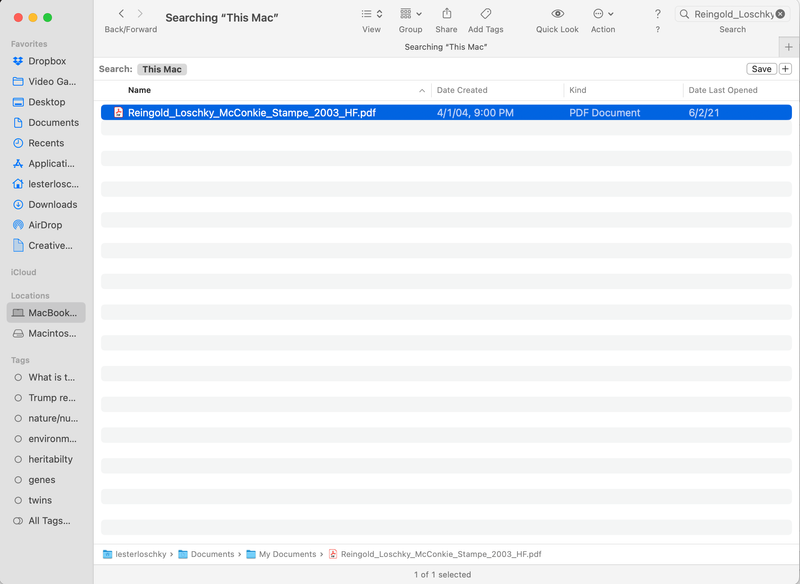This screenshot has height=584, width=800.
Task: Click the "This Mac" search scope button
Action: click(x=162, y=69)
